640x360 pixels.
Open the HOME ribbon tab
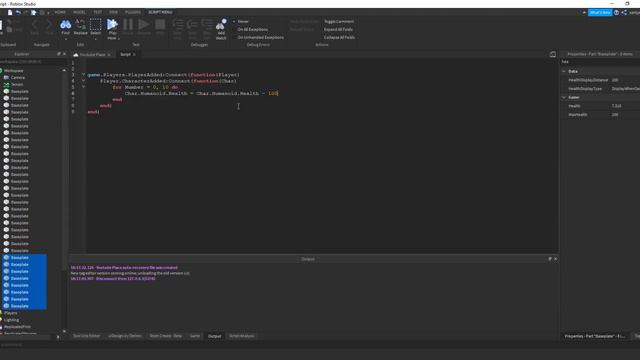(x=60, y=12)
